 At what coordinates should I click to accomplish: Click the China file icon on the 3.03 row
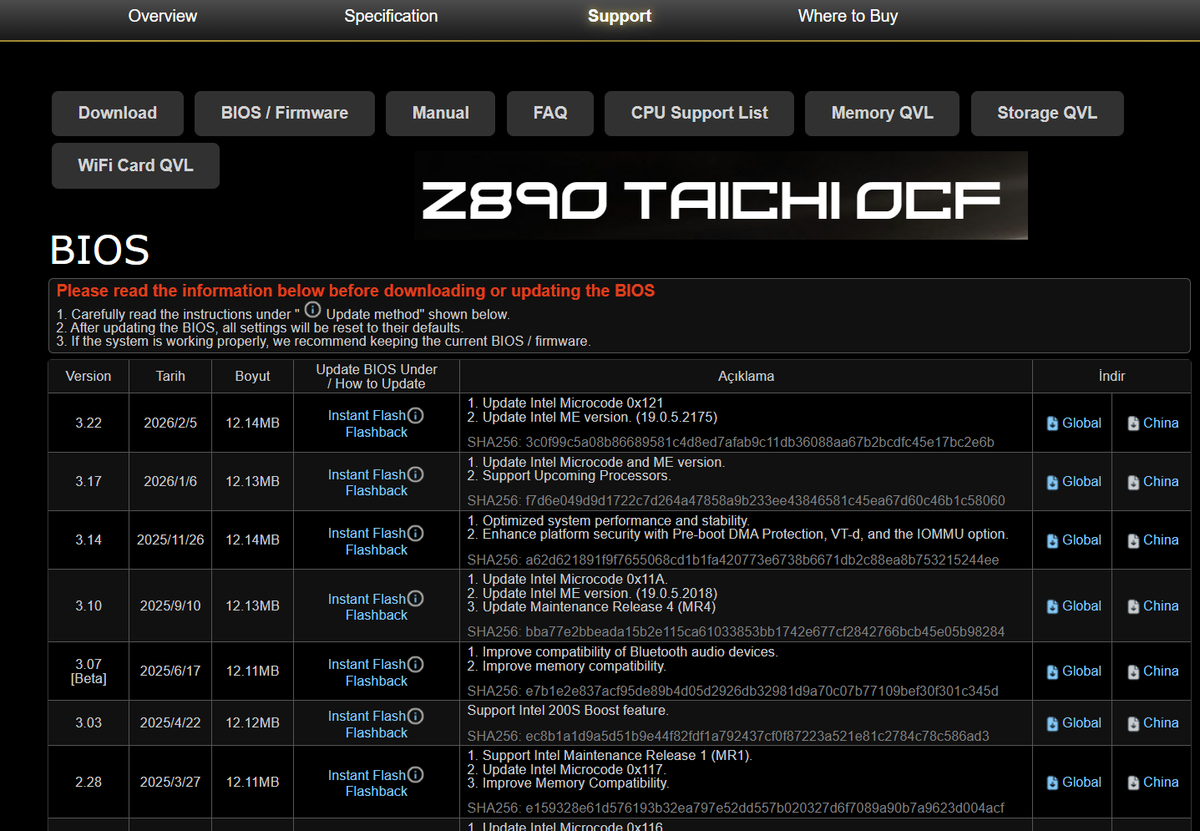tap(1133, 722)
